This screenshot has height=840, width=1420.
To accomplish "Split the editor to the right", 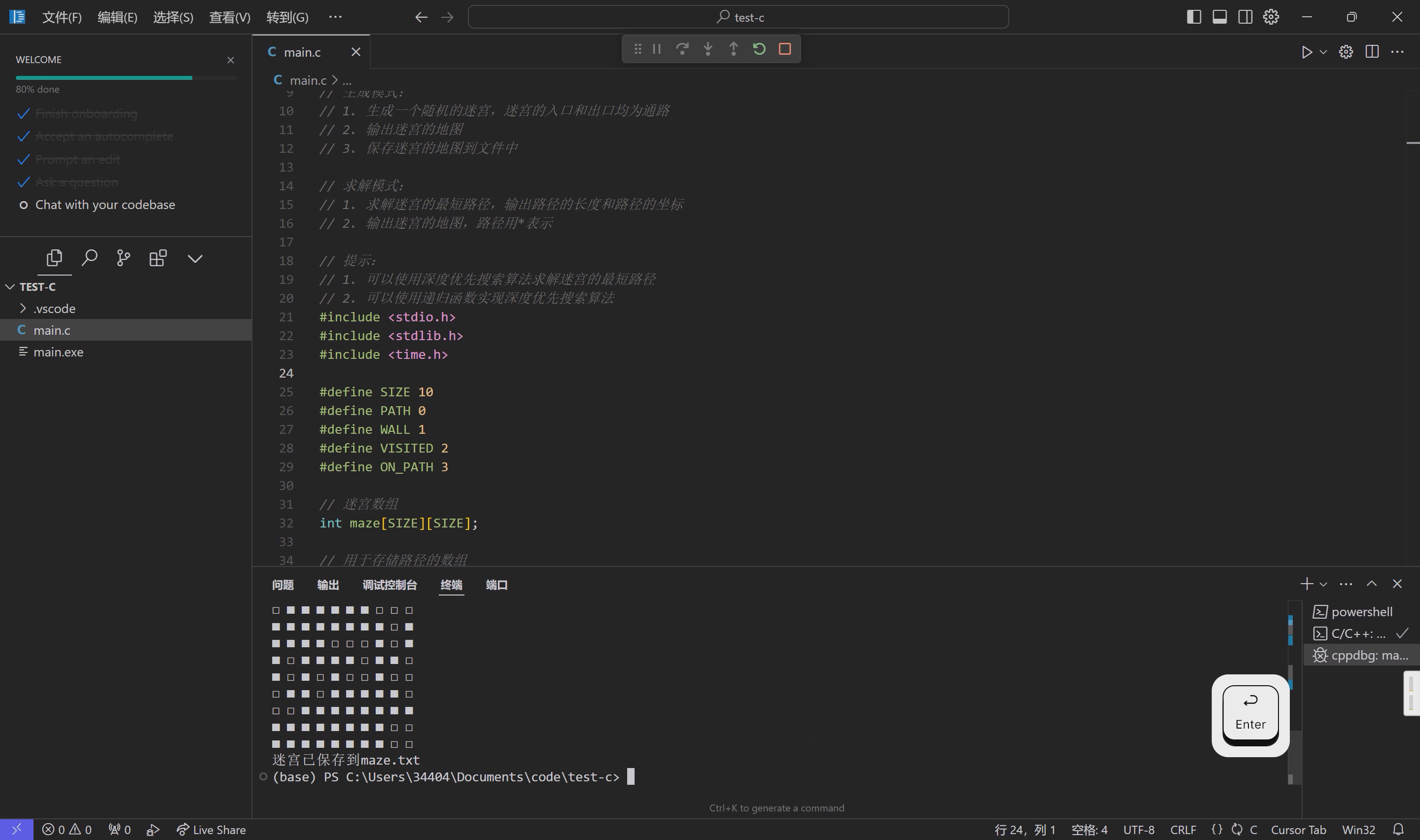I will [1372, 52].
